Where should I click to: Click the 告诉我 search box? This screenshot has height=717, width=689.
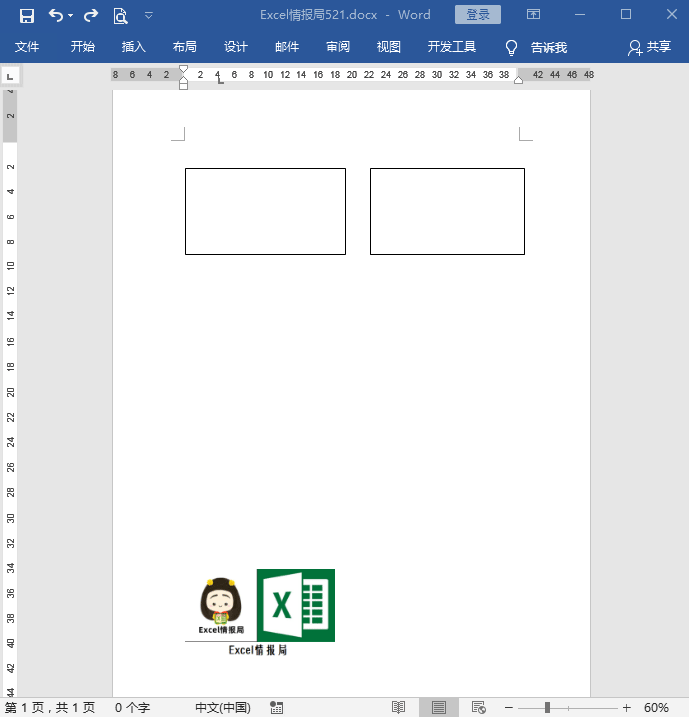pyautogui.click(x=549, y=47)
